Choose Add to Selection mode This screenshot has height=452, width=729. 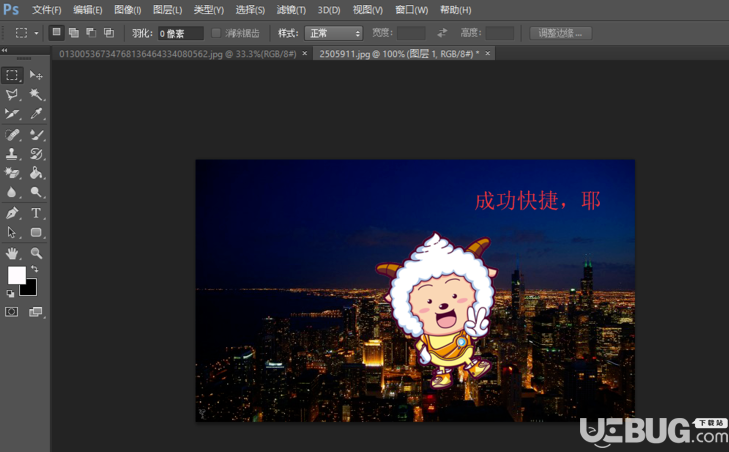pos(73,33)
